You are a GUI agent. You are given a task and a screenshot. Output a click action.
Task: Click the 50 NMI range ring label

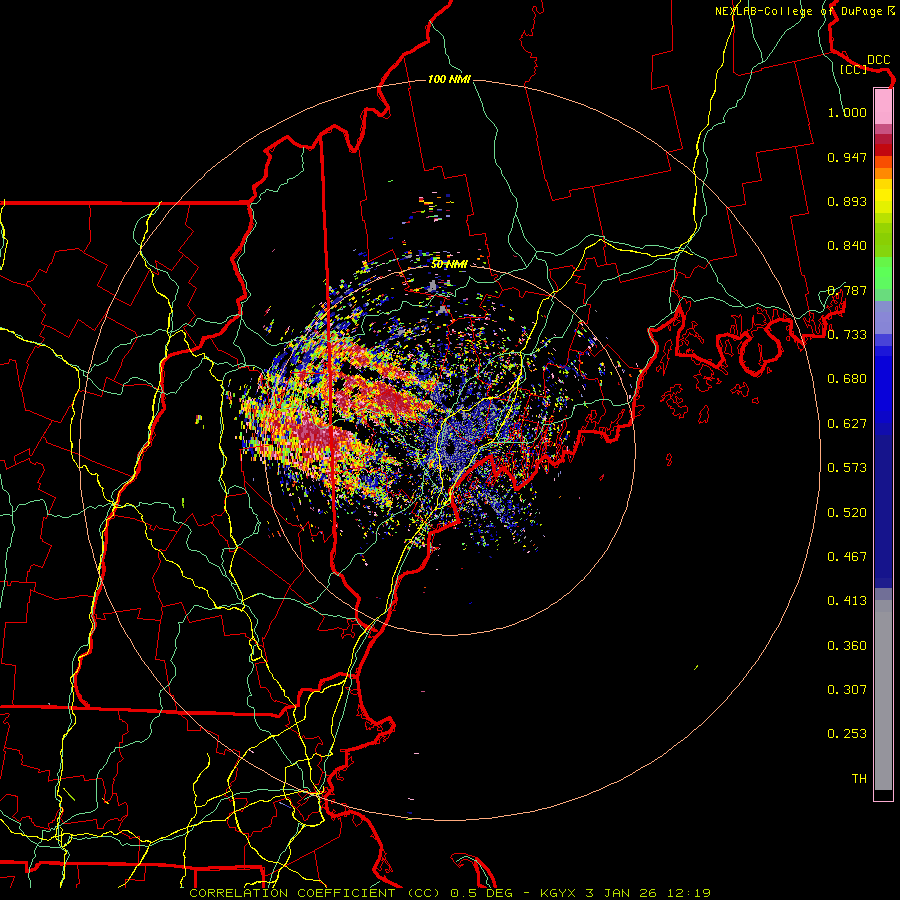pos(449,264)
